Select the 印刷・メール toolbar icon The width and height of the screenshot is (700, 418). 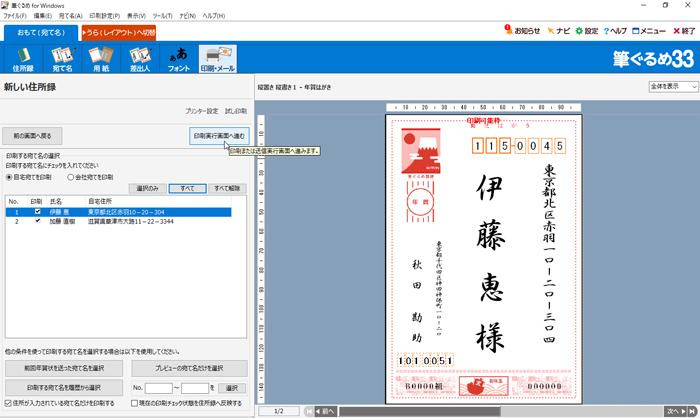[217, 58]
